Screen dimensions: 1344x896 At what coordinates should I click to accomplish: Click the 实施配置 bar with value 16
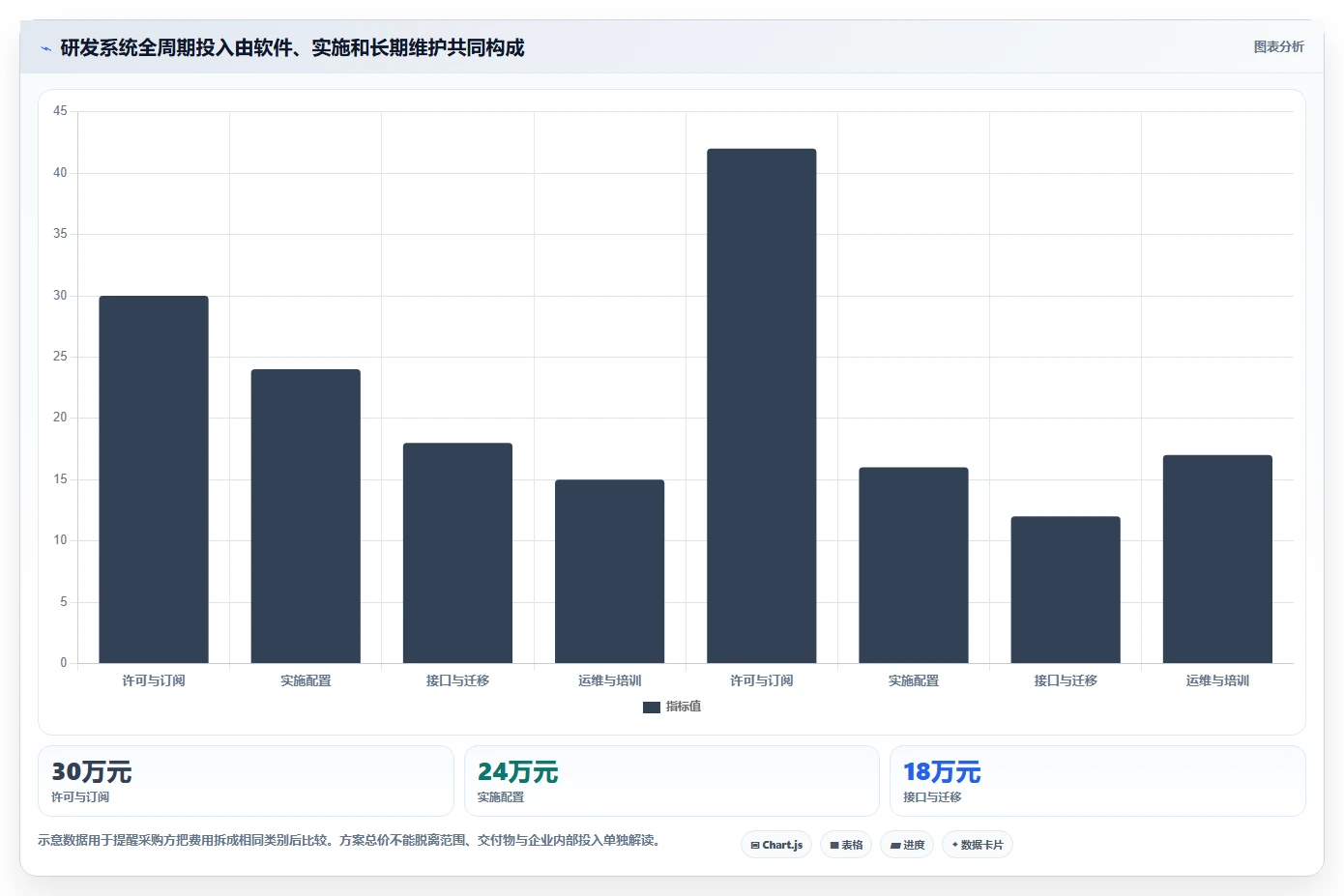pos(914,565)
